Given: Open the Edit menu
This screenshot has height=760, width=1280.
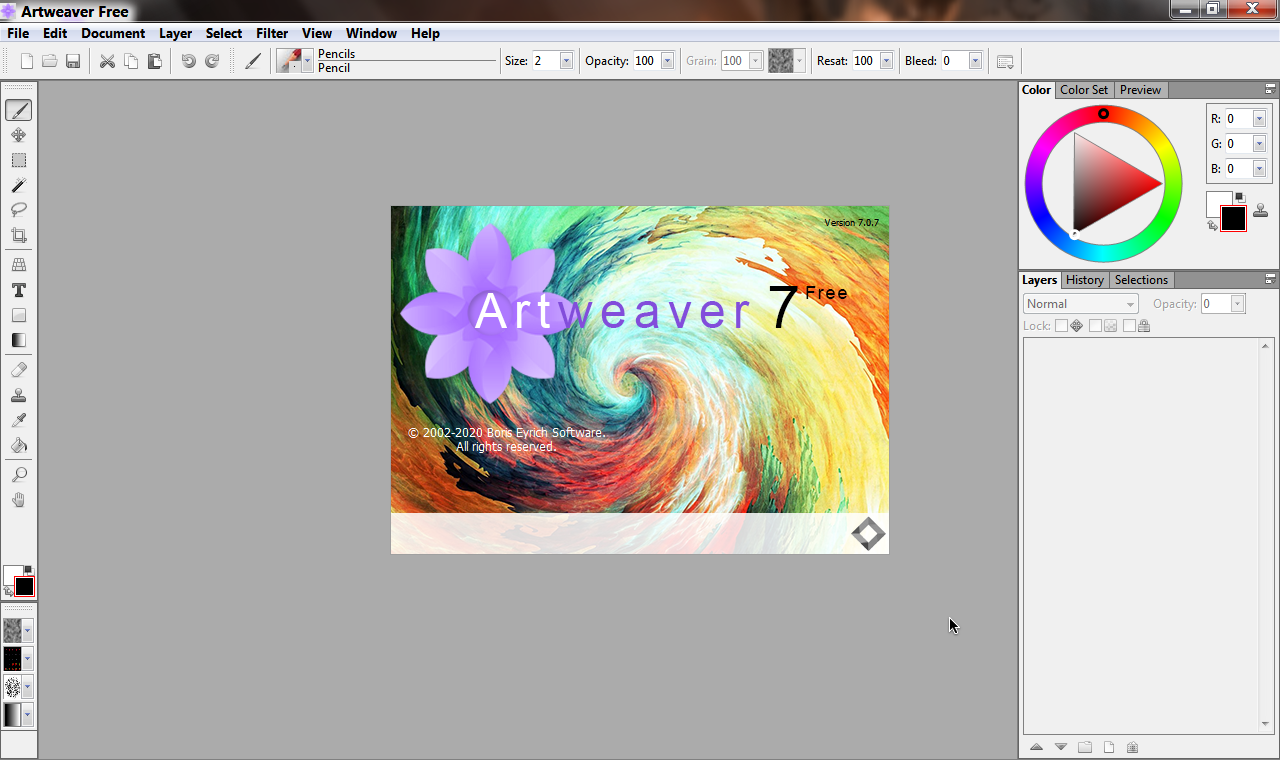Looking at the screenshot, I should 55,33.
